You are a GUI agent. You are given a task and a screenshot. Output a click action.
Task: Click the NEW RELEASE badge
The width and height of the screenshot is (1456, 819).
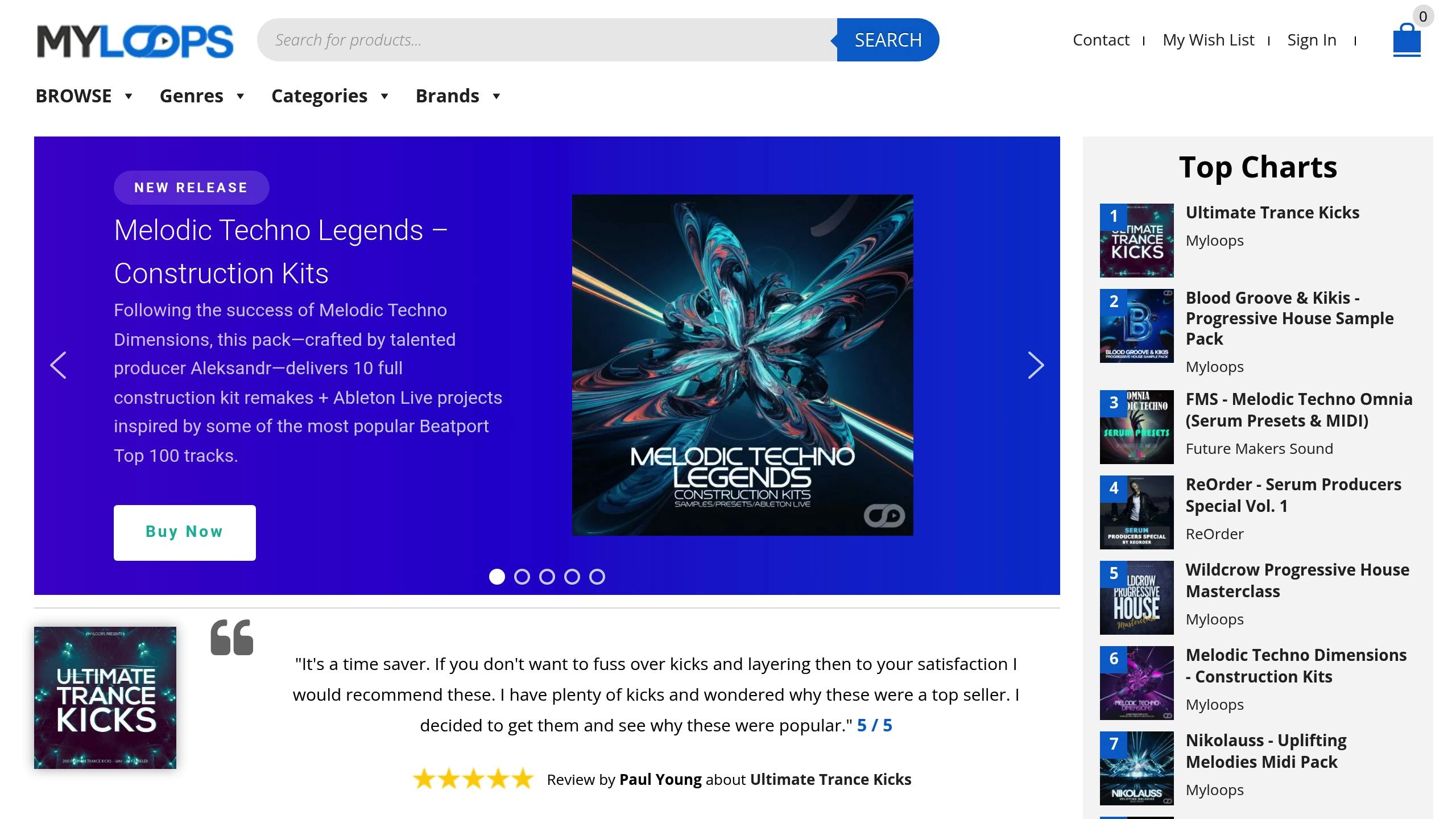(x=191, y=188)
